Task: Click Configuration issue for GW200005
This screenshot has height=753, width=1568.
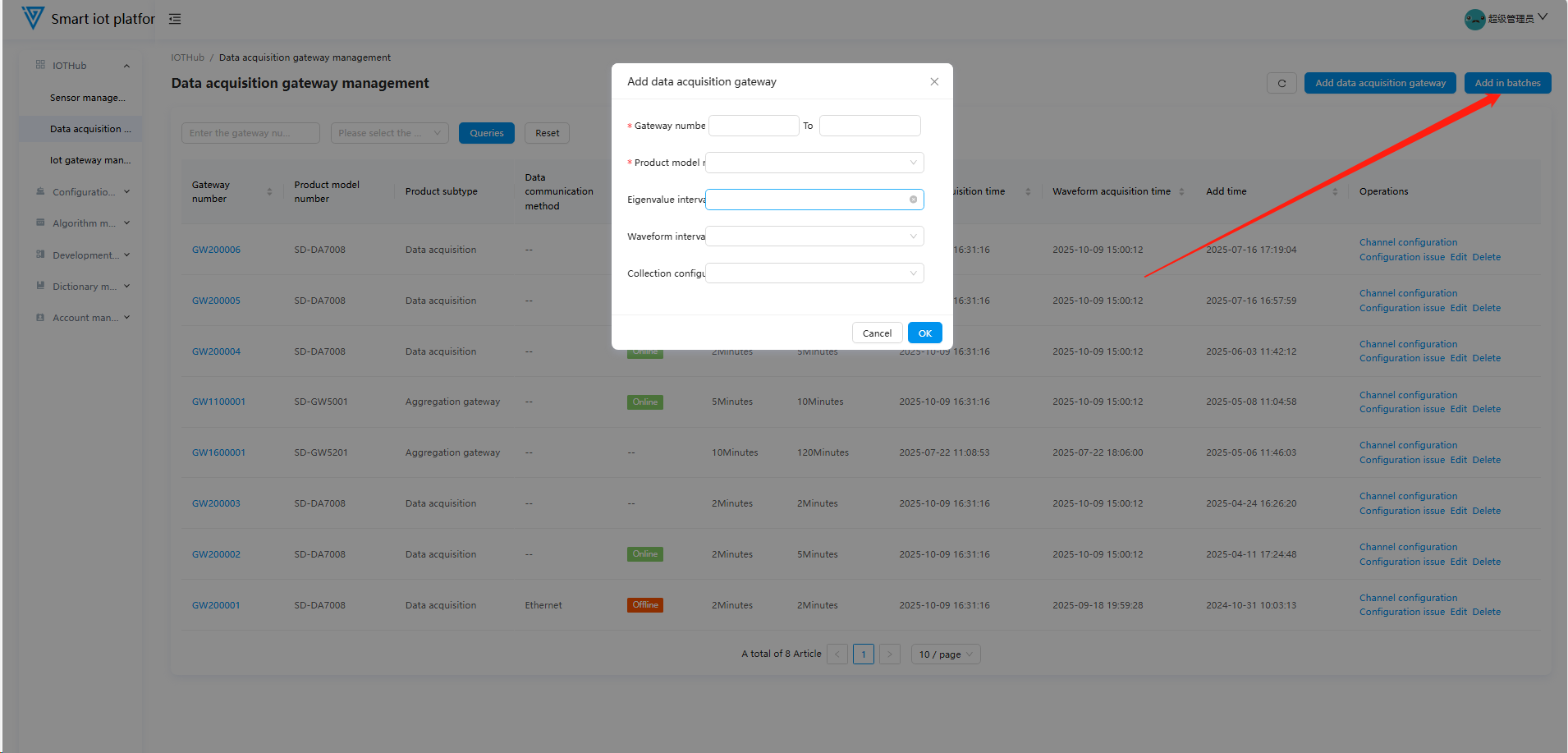Action: [x=1401, y=308]
